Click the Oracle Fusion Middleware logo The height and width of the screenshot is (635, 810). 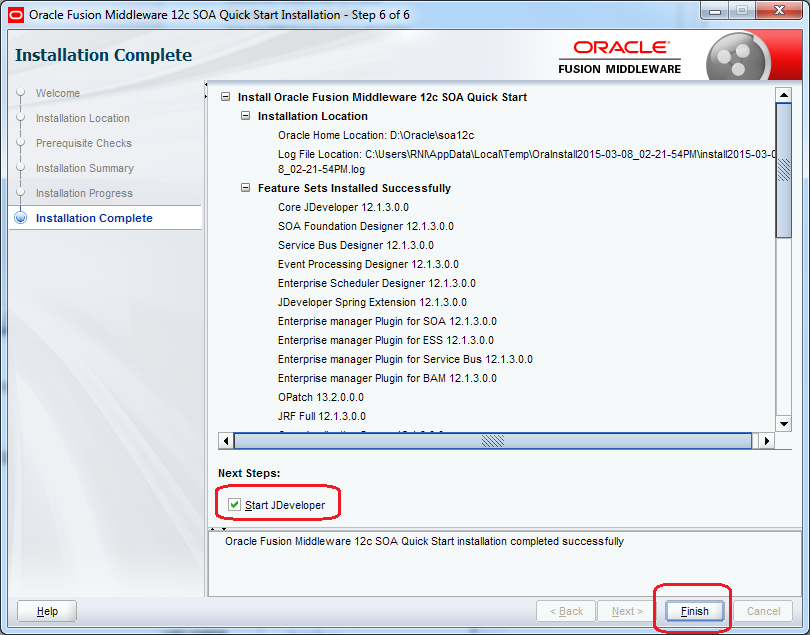click(x=620, y=58)
